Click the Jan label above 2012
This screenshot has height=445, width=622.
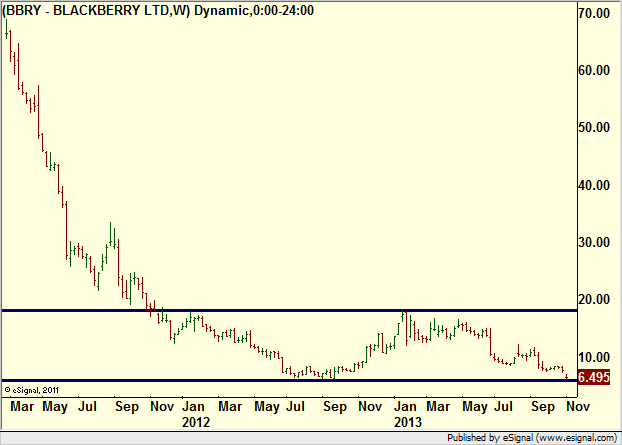pyautogui.click(x=193, y=407)
